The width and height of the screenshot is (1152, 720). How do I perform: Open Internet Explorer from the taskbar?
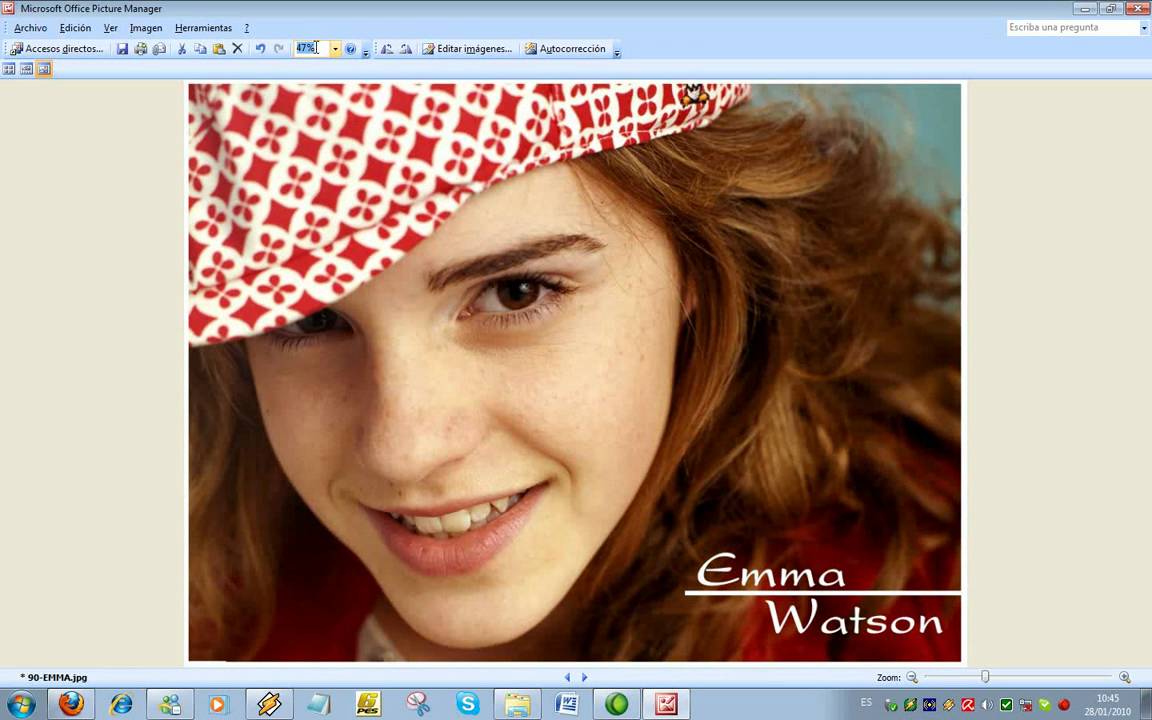120,705
